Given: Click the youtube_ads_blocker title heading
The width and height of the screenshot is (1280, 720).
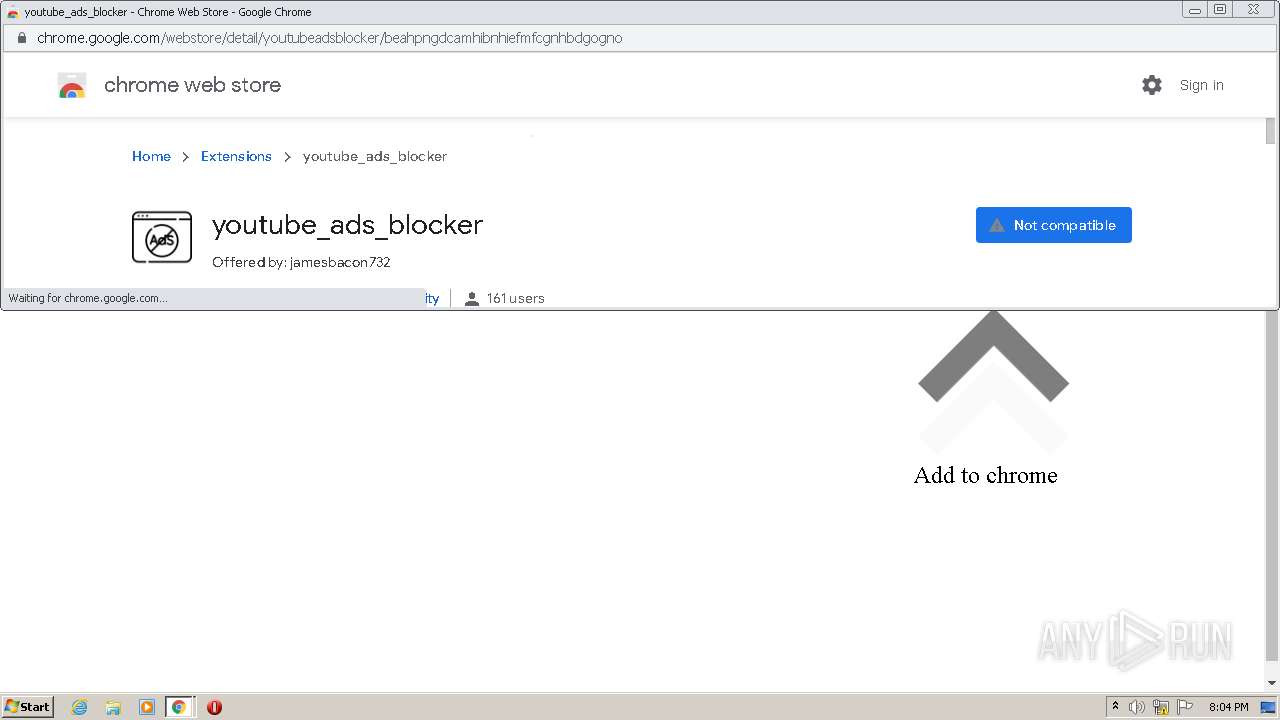Looking at the screenshot, I should (x=347, y=225).
